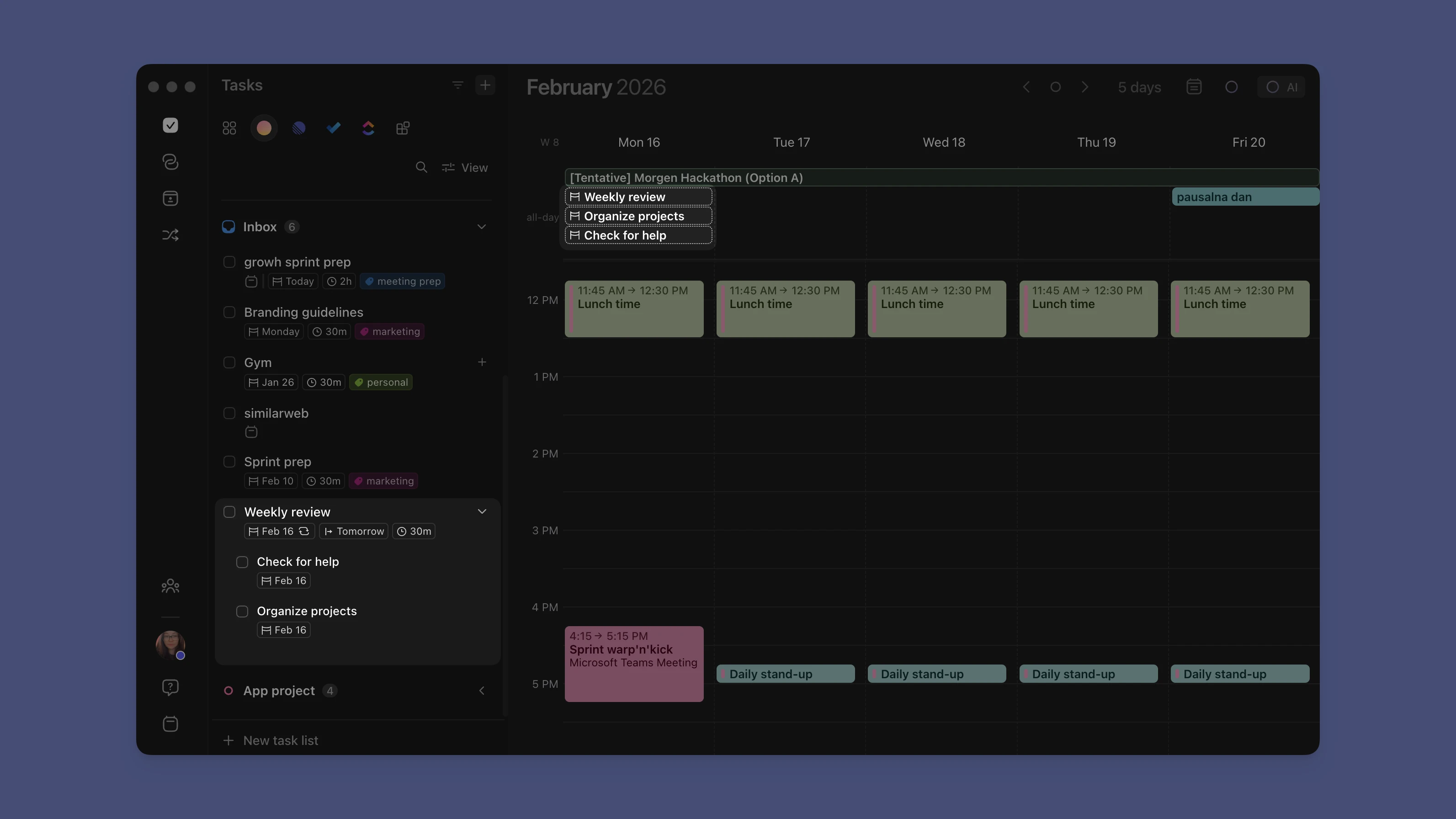Image resolution: width=1456 pixels, height=819 pixels.
Task: Select the orange account color circle
Action: [263, 128]
